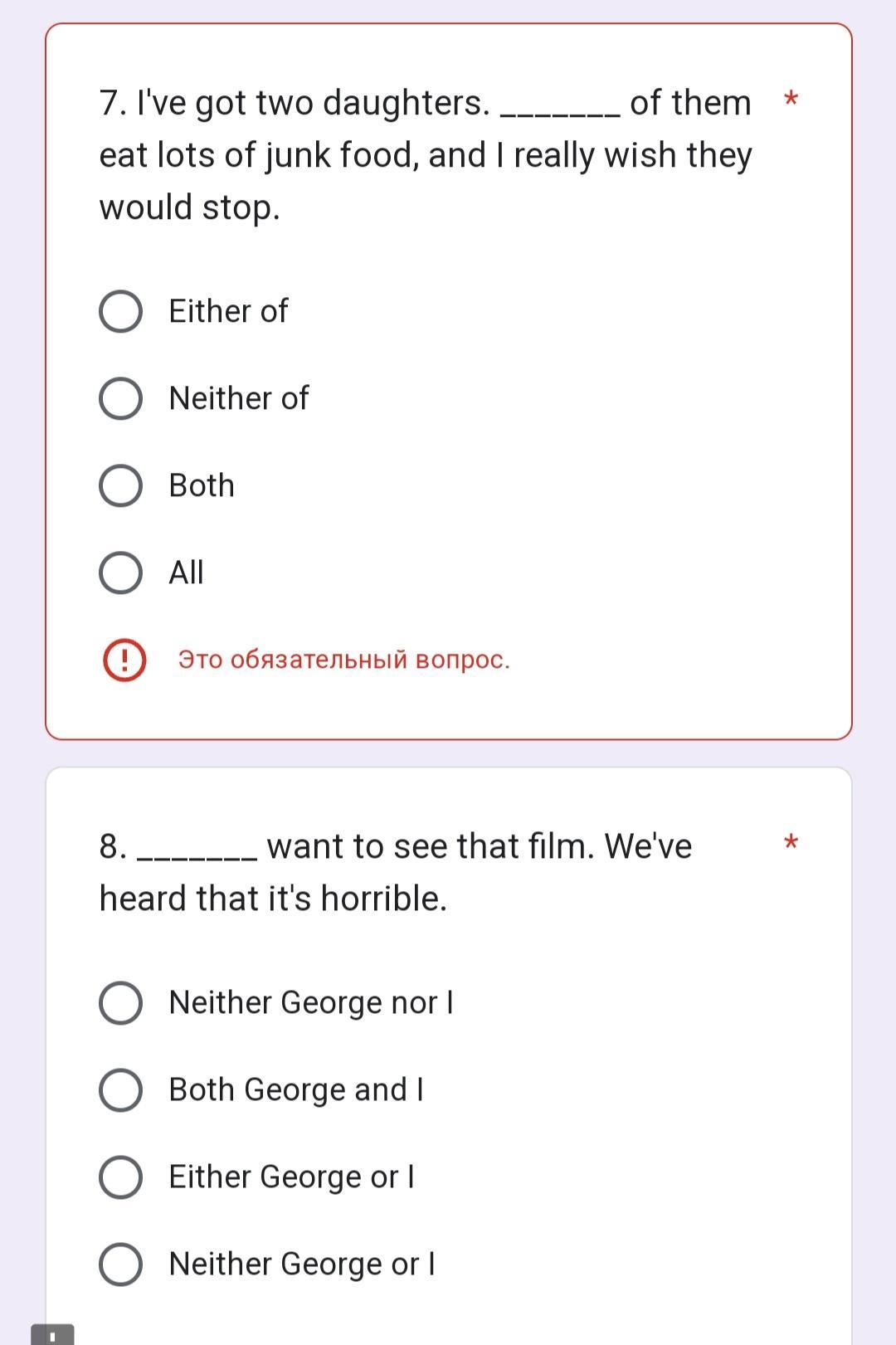Click the "Это обязательный вопрос." error message
The height and width of the screenshot is (1345, 896).
click(343, 660)
